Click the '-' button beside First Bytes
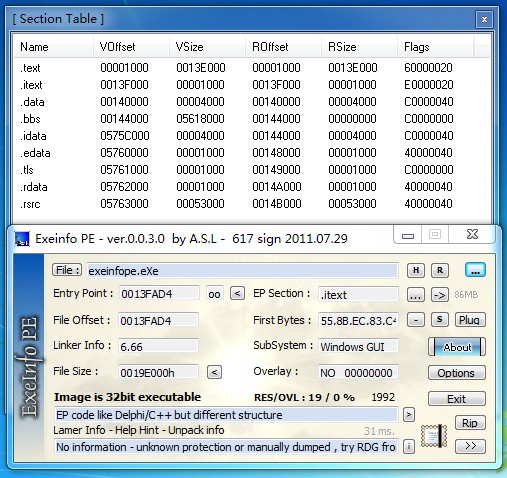Image resolution: width=507 pixels, height=478 pixels. coord(416,320)
